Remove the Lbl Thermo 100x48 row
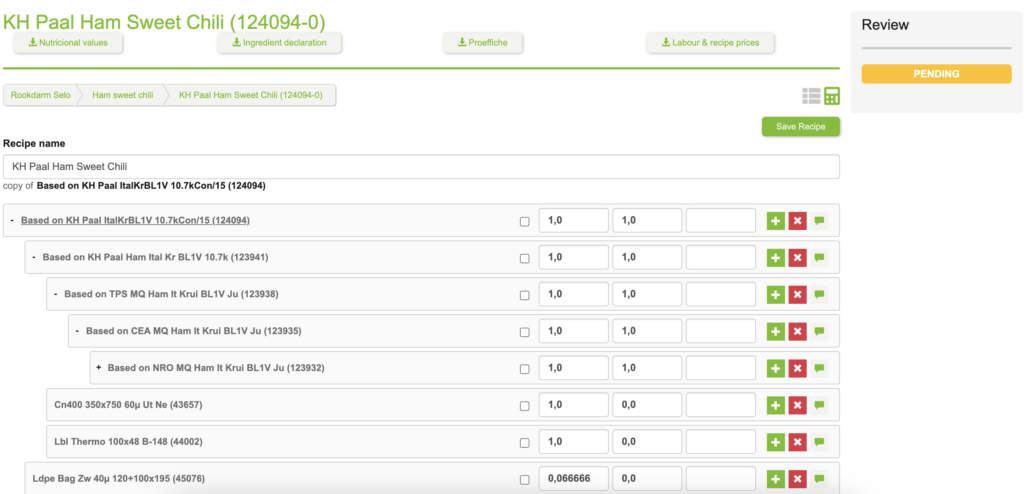Viewport: 1024px width, 494px height. [x=797, y=442]
